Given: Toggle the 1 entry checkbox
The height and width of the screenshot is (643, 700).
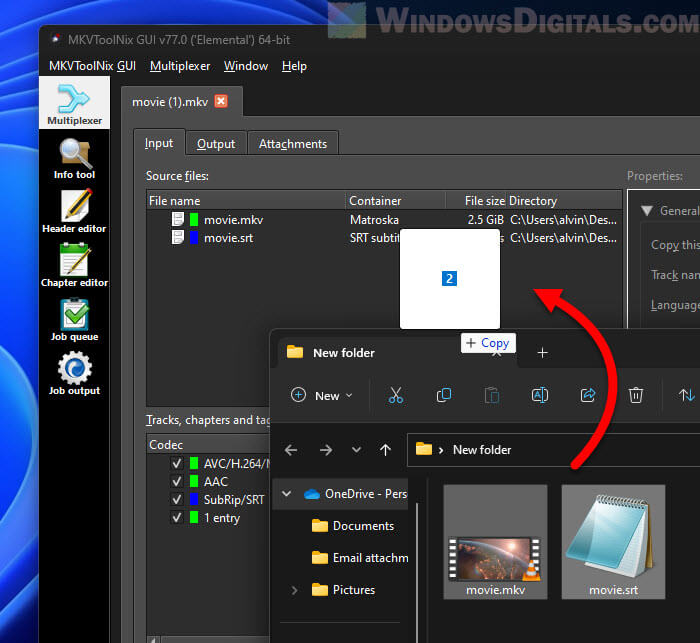Looking at the screenshot, I should coord(177,518).
